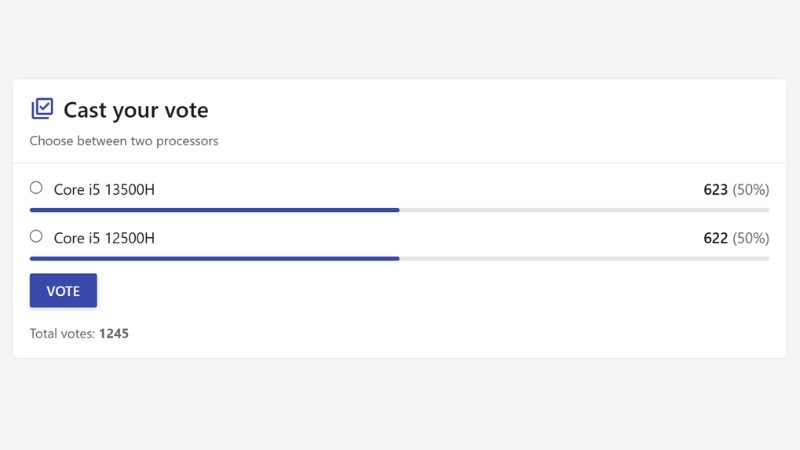Click the "Core i5 13500H" option label
800x450 pixels.
pyautogui.click(x=104, y=189)
